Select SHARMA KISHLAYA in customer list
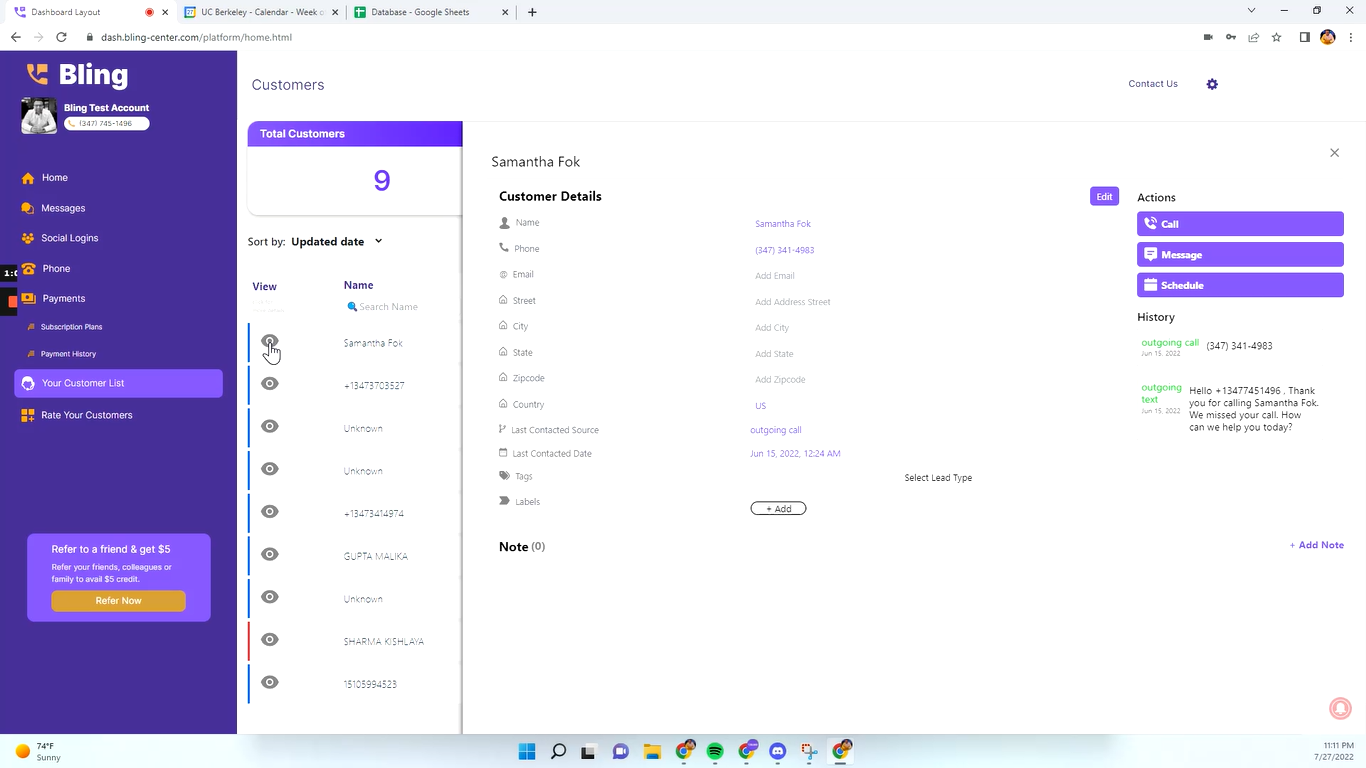 (x=384, y=642)
